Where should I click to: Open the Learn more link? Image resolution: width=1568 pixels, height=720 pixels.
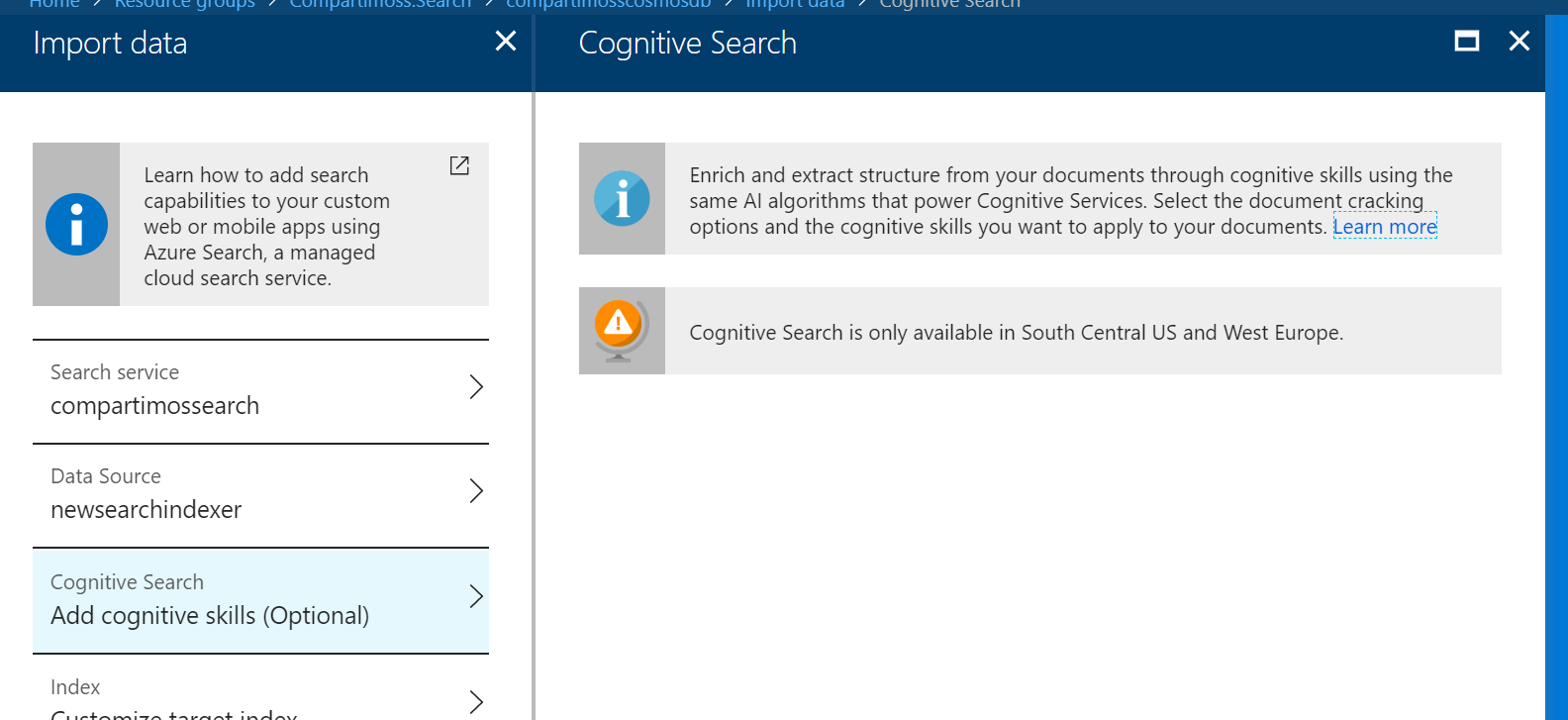tap(1385, 227)
